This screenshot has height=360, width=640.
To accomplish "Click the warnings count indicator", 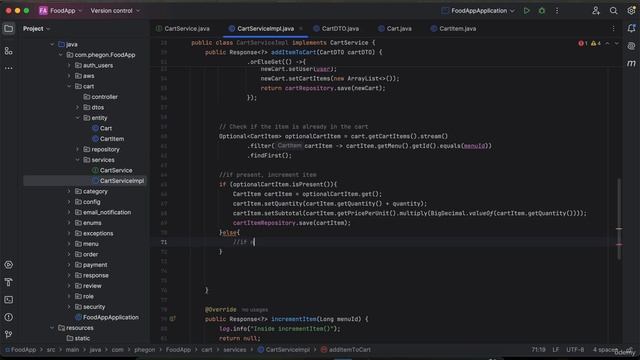I will pos(596,43).
